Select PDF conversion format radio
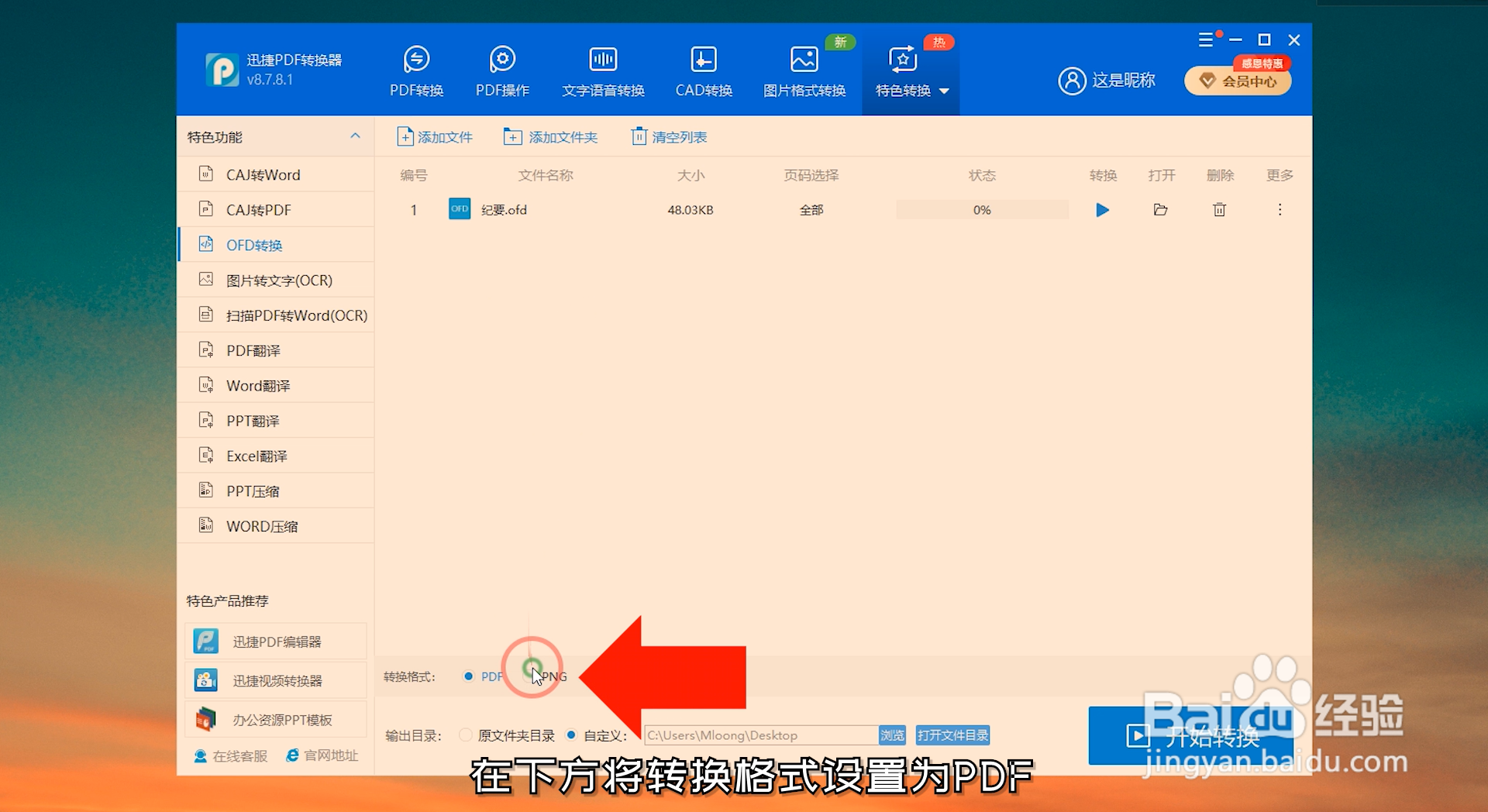This screenshot has width=1488, height=812. pos(468,676)
